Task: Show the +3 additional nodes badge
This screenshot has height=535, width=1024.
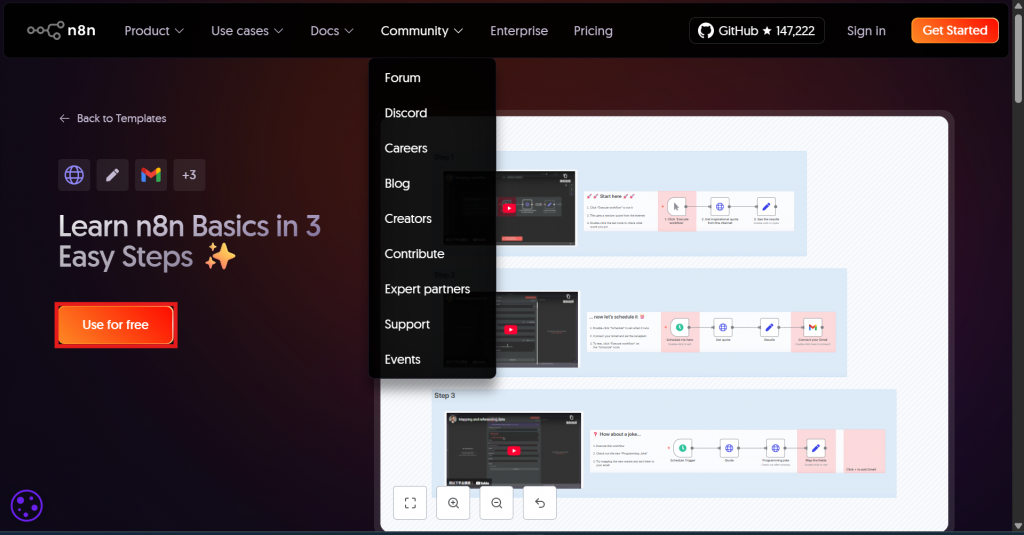Action: 189,175
